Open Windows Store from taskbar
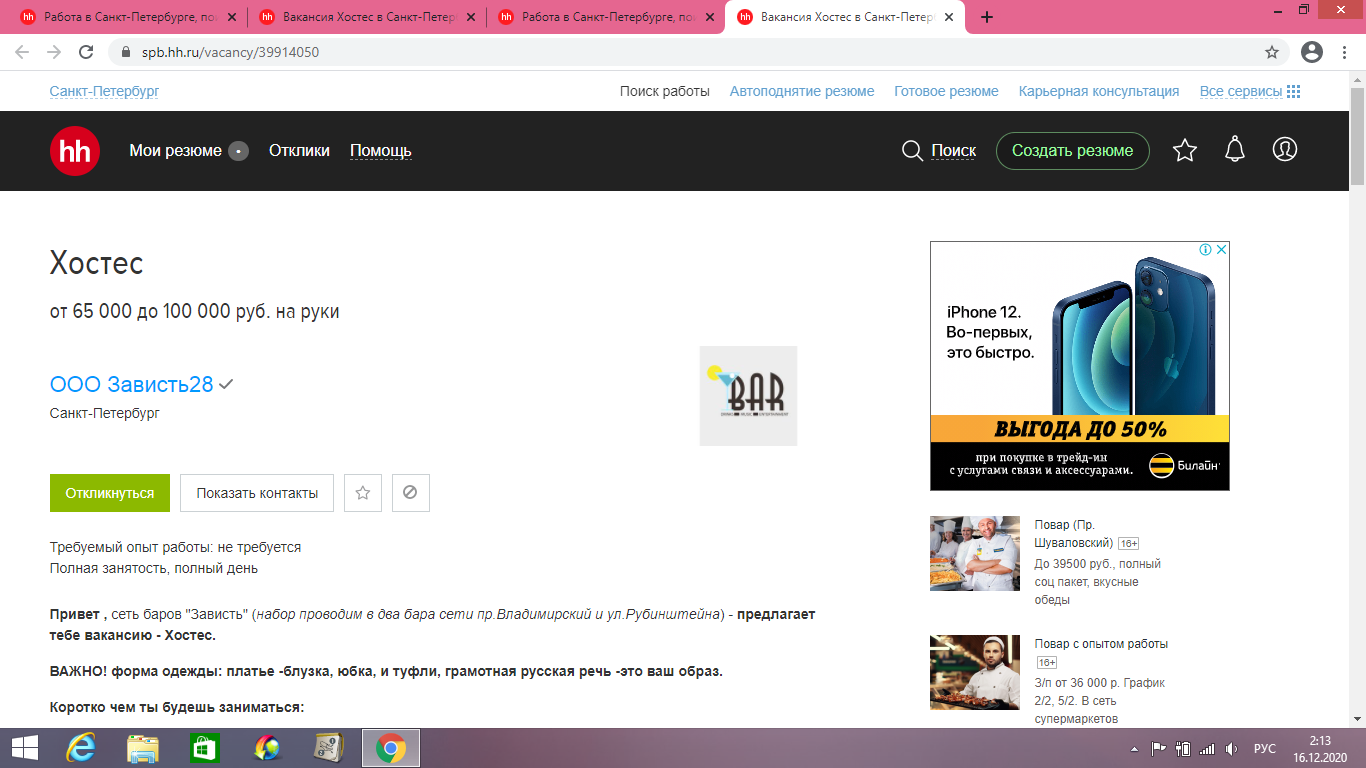This screenshot has height=768, width=1366. coord(204,748)
